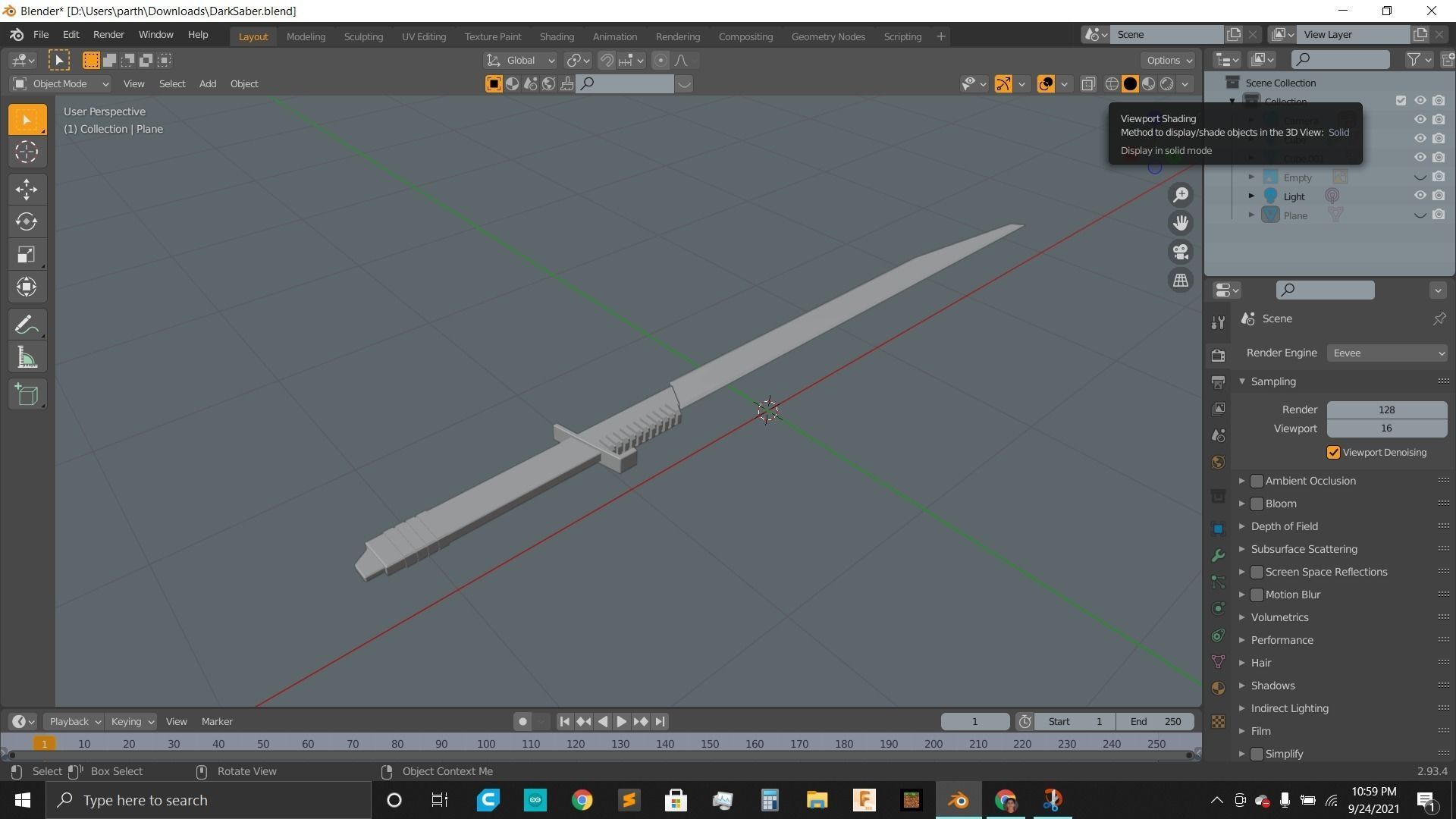1456x819 pixels.
Task: Open the Render Engine Eevee dropdown
Action: 1387,353
